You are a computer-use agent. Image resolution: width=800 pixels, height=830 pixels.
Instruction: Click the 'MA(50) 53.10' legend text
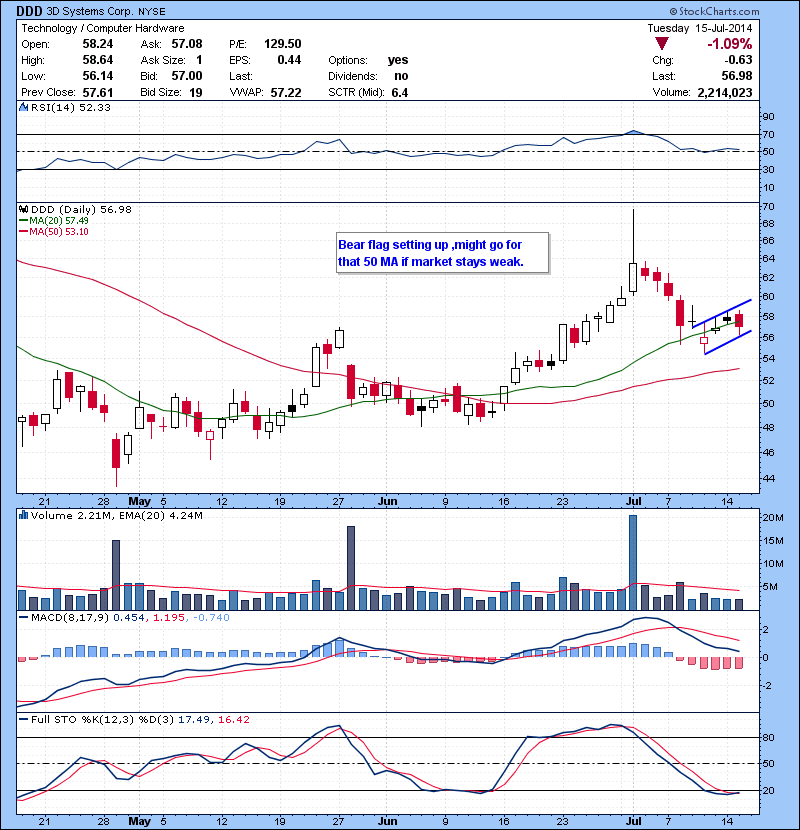(59, 232)
